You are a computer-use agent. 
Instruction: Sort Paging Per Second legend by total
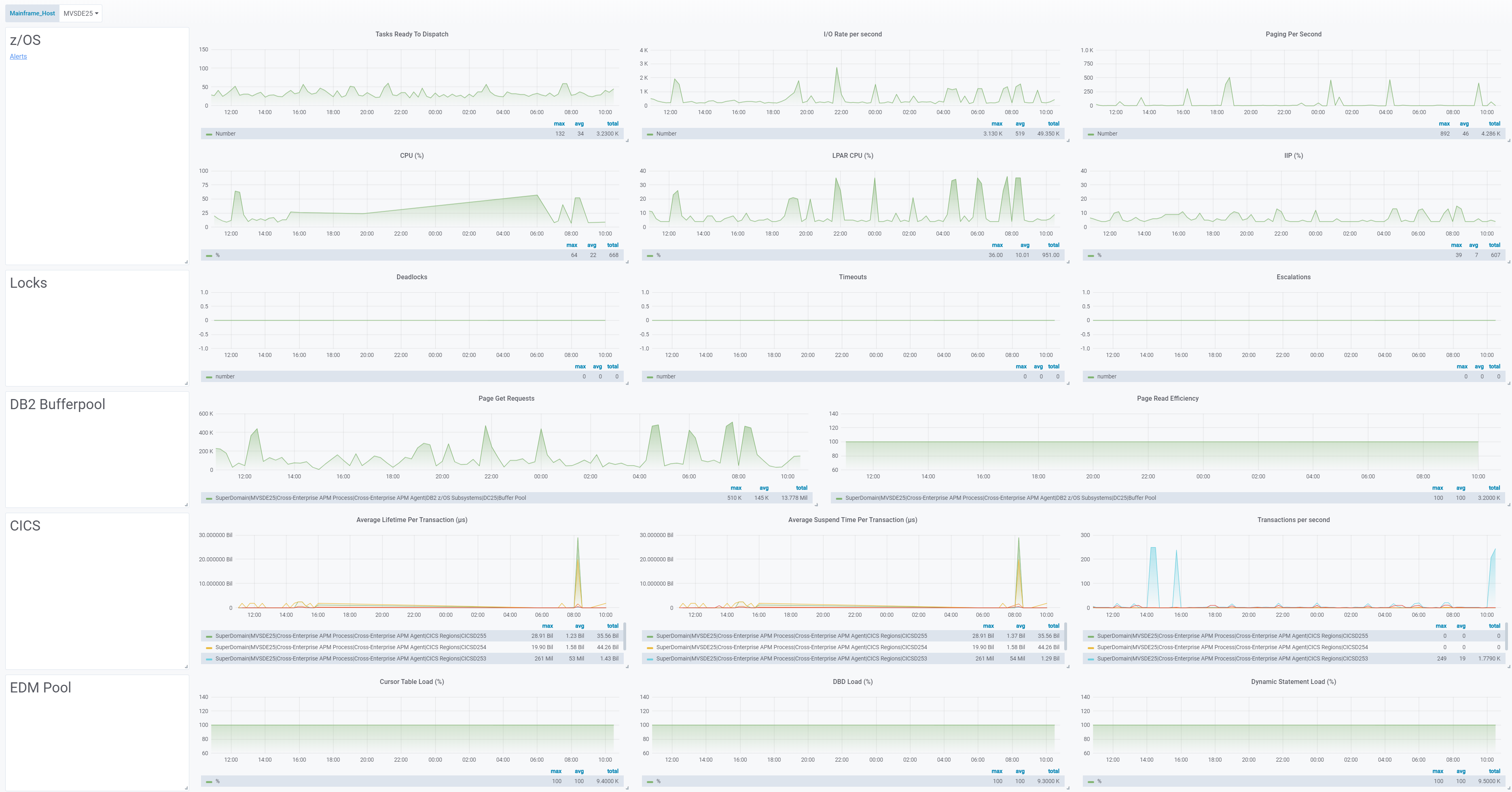coord(1494,124)
